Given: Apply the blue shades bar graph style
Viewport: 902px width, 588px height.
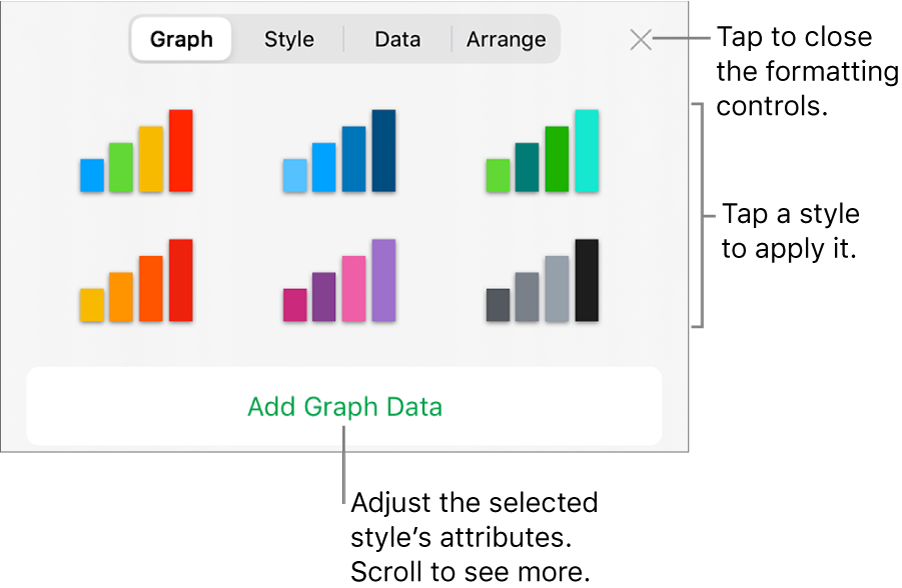Looking at the screenshot, I should (x=339, y=152).
